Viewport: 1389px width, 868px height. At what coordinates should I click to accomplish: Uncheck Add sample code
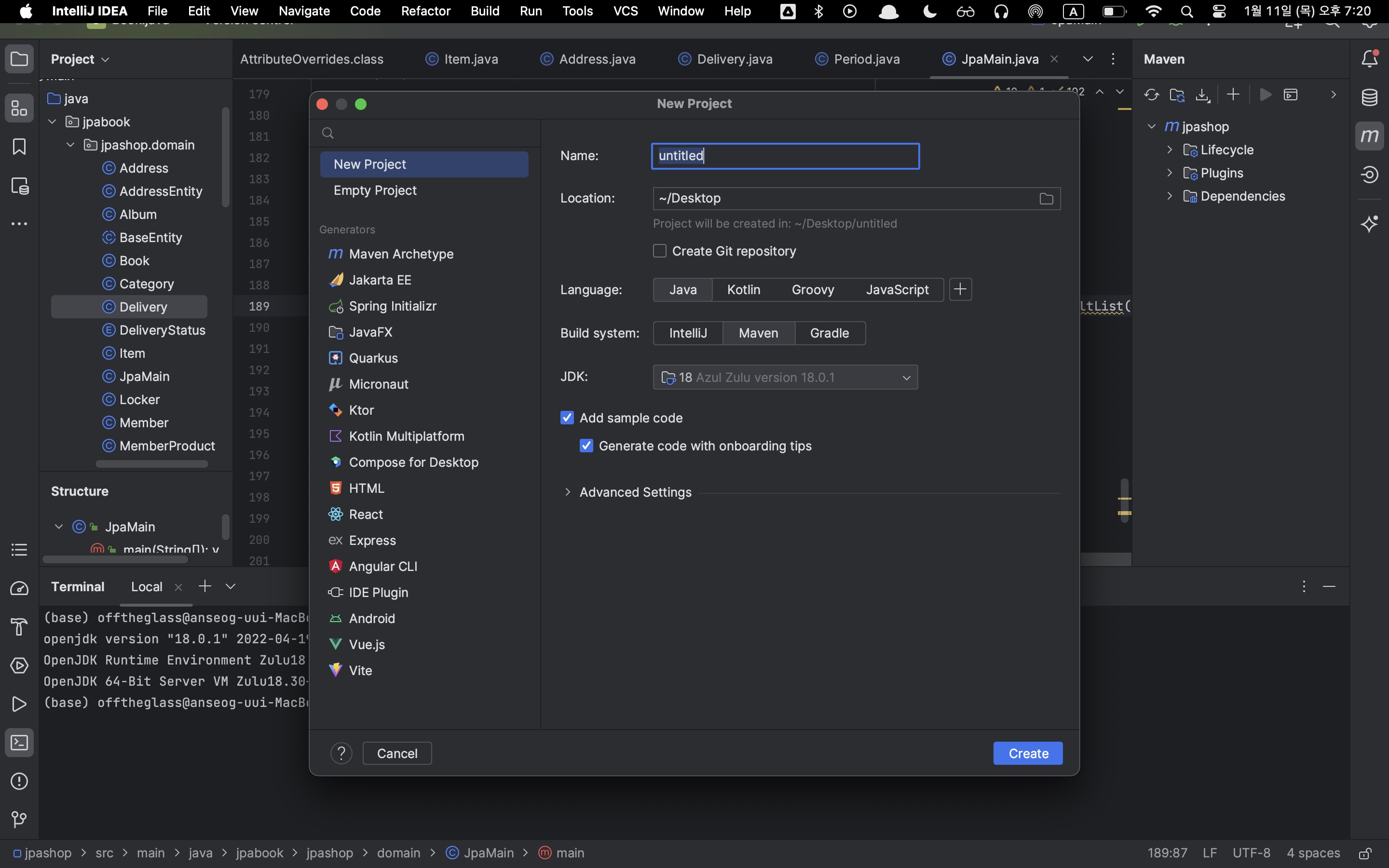pos(567,418)
